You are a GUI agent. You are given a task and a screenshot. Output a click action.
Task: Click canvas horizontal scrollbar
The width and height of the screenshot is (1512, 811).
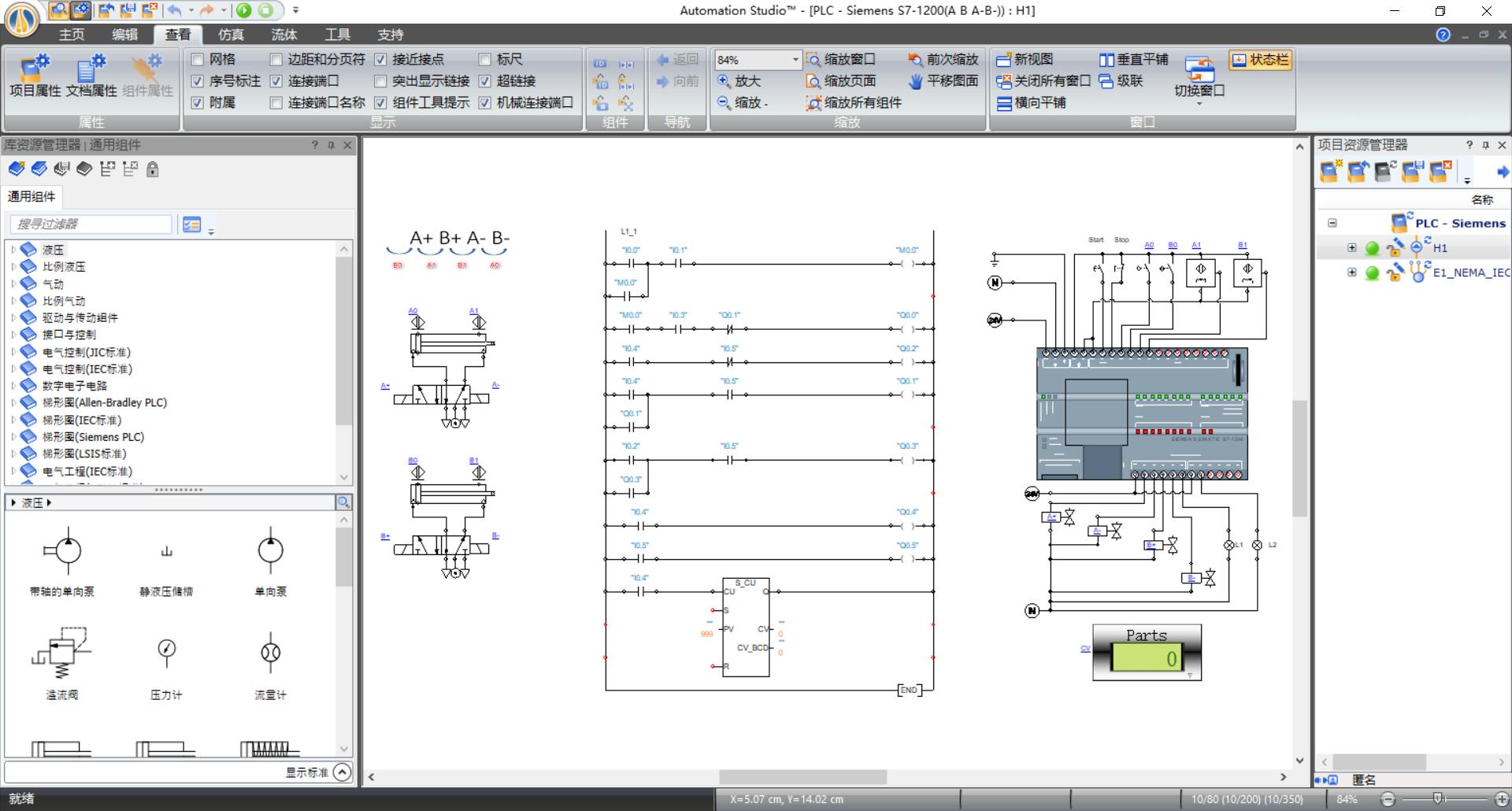point(802,777)
